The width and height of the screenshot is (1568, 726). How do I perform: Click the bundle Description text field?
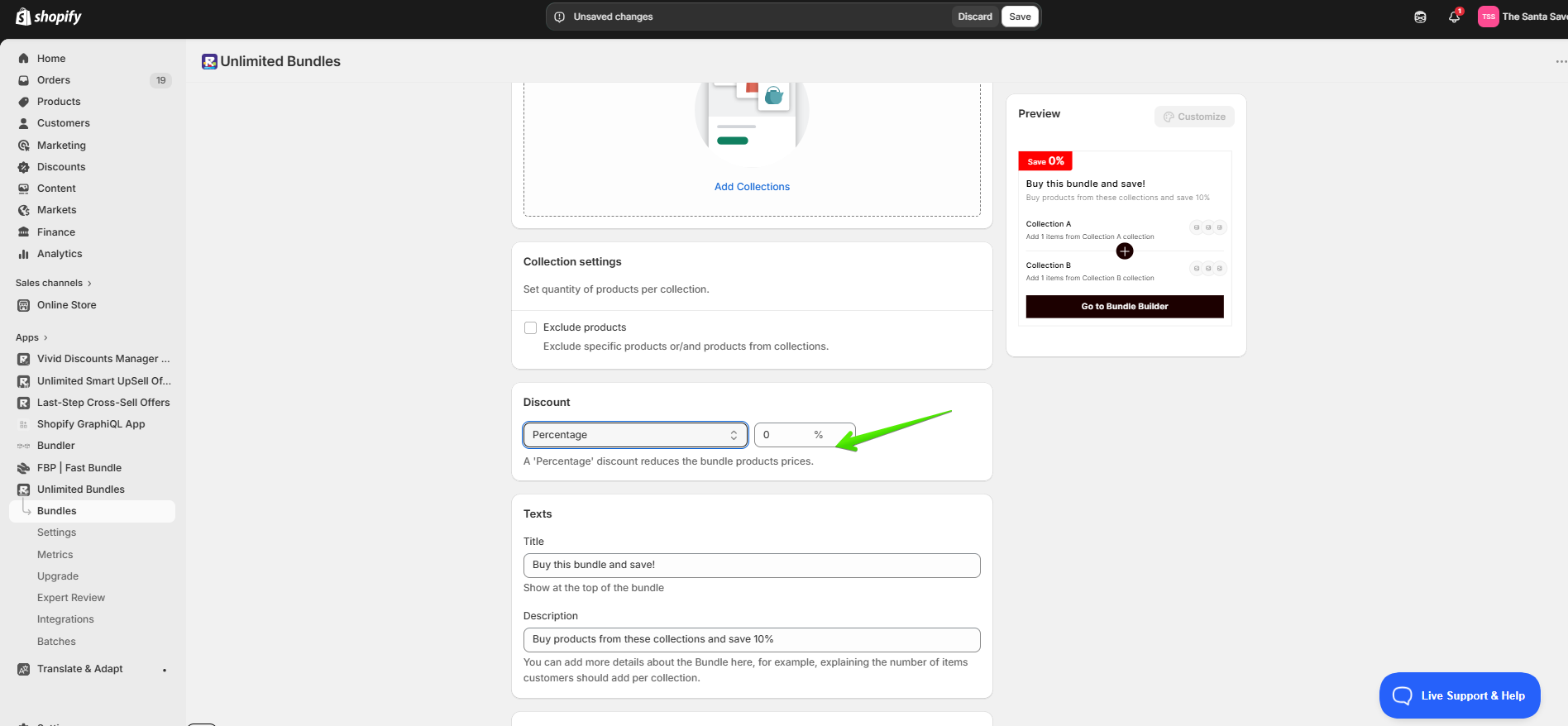752,640
